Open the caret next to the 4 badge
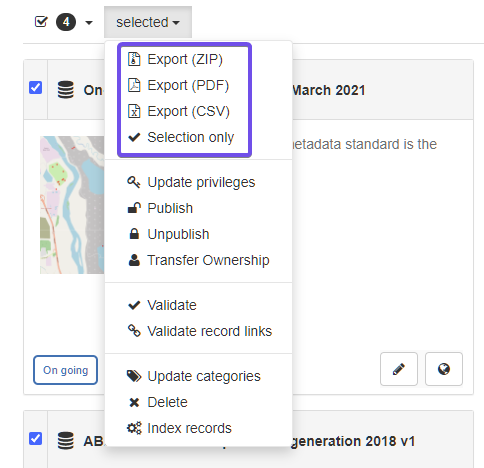Viewport: 484px width, 468px height. point(89,23)
